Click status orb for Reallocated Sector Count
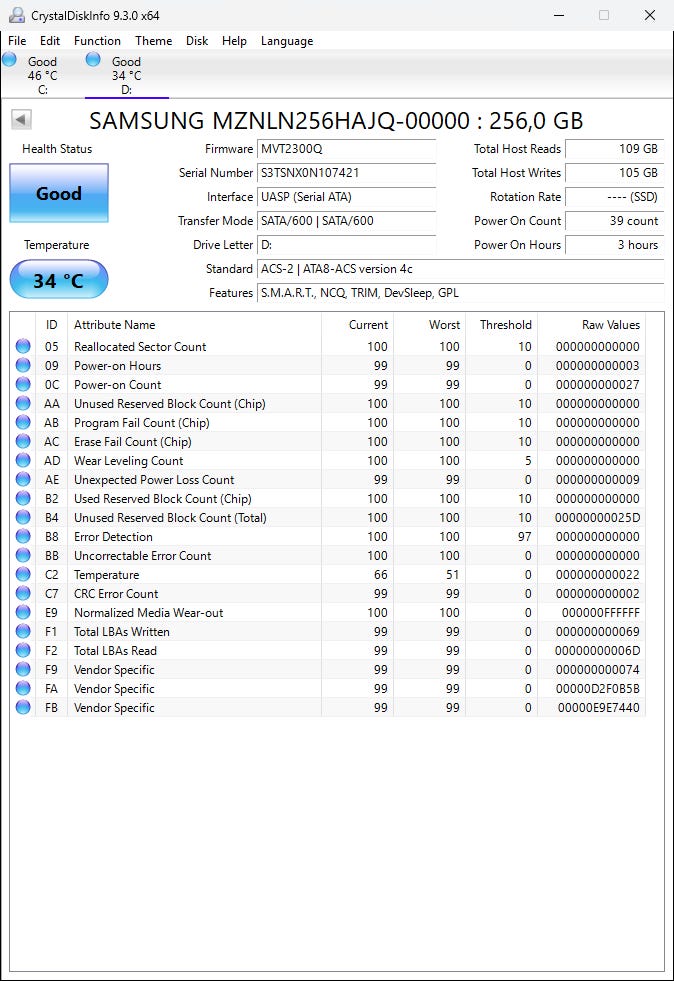Image resolution: width=674 pixels, height=981 pixels. (x=22, y=347)
